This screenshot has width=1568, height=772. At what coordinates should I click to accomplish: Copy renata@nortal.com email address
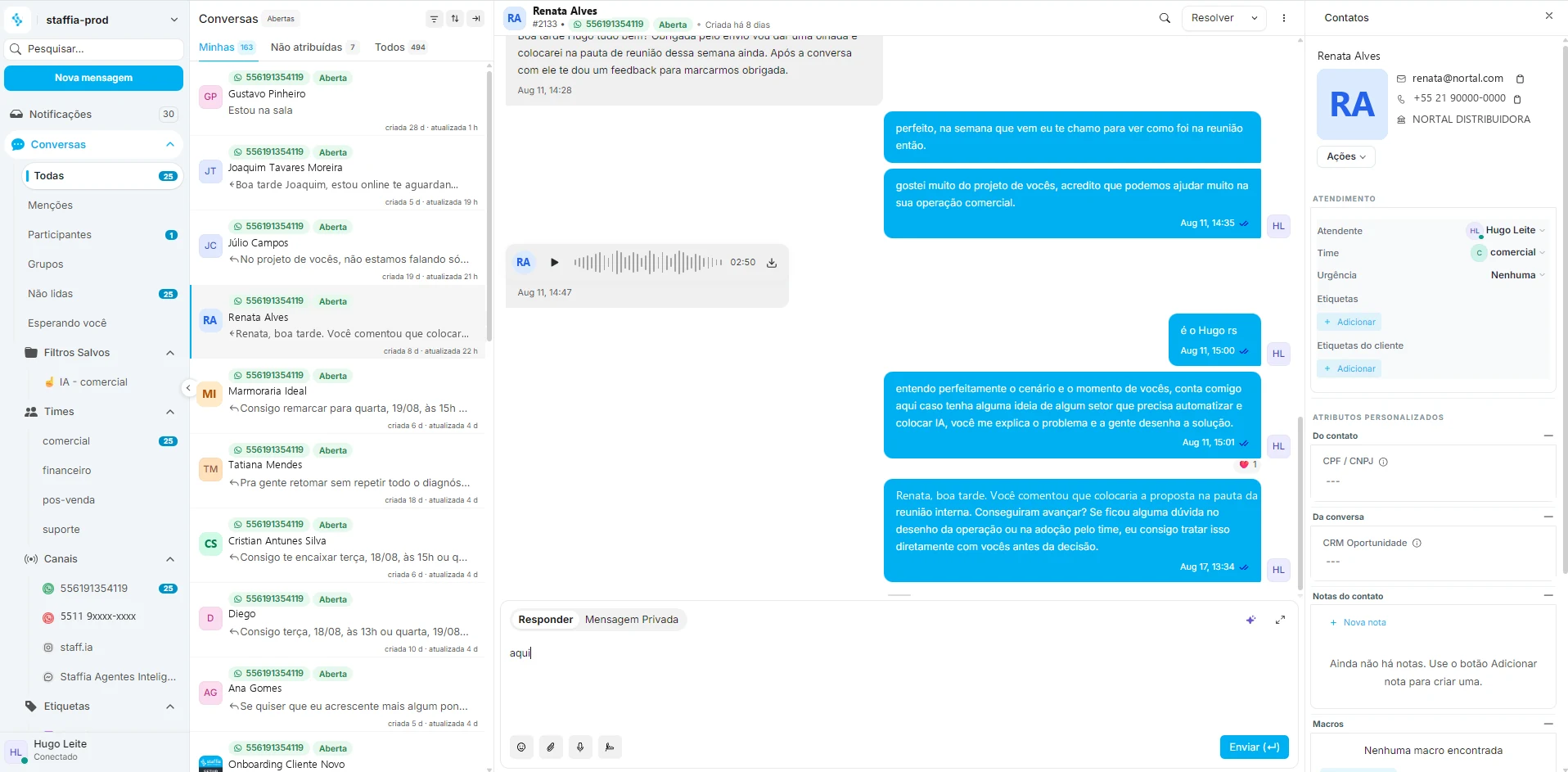[1520, 79]
